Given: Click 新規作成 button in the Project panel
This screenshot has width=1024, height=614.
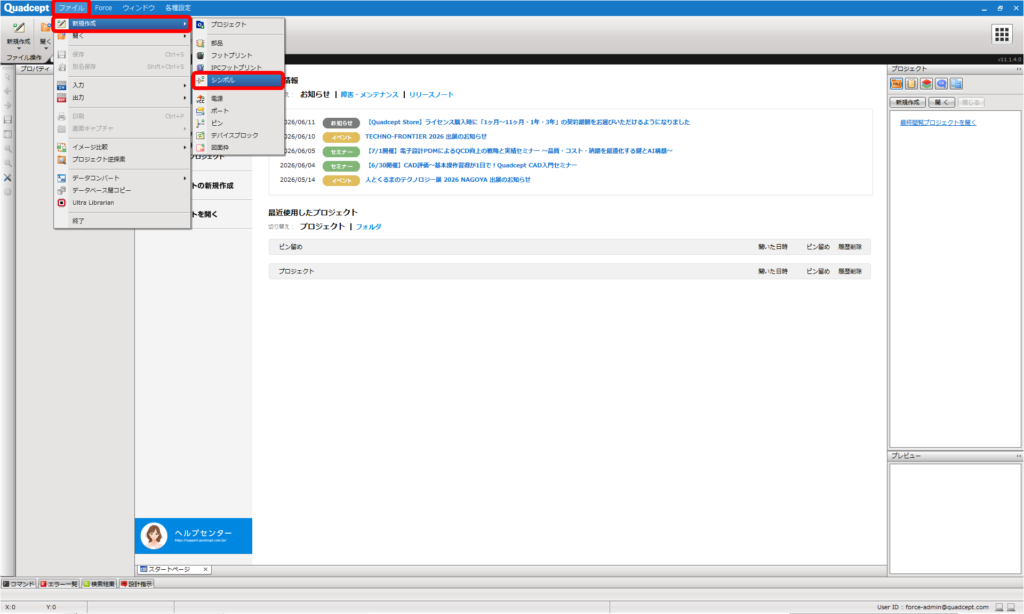Looking at the screenshot, I should (x=908, y=103).
